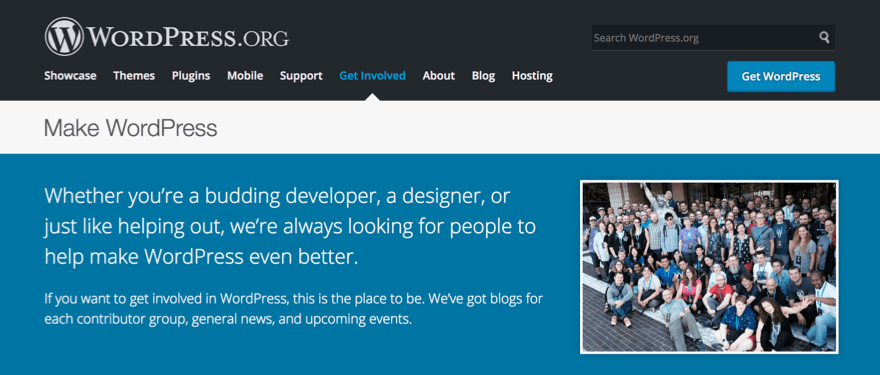
Task: Click the search magnifier icon
Action: click(824, 38)
